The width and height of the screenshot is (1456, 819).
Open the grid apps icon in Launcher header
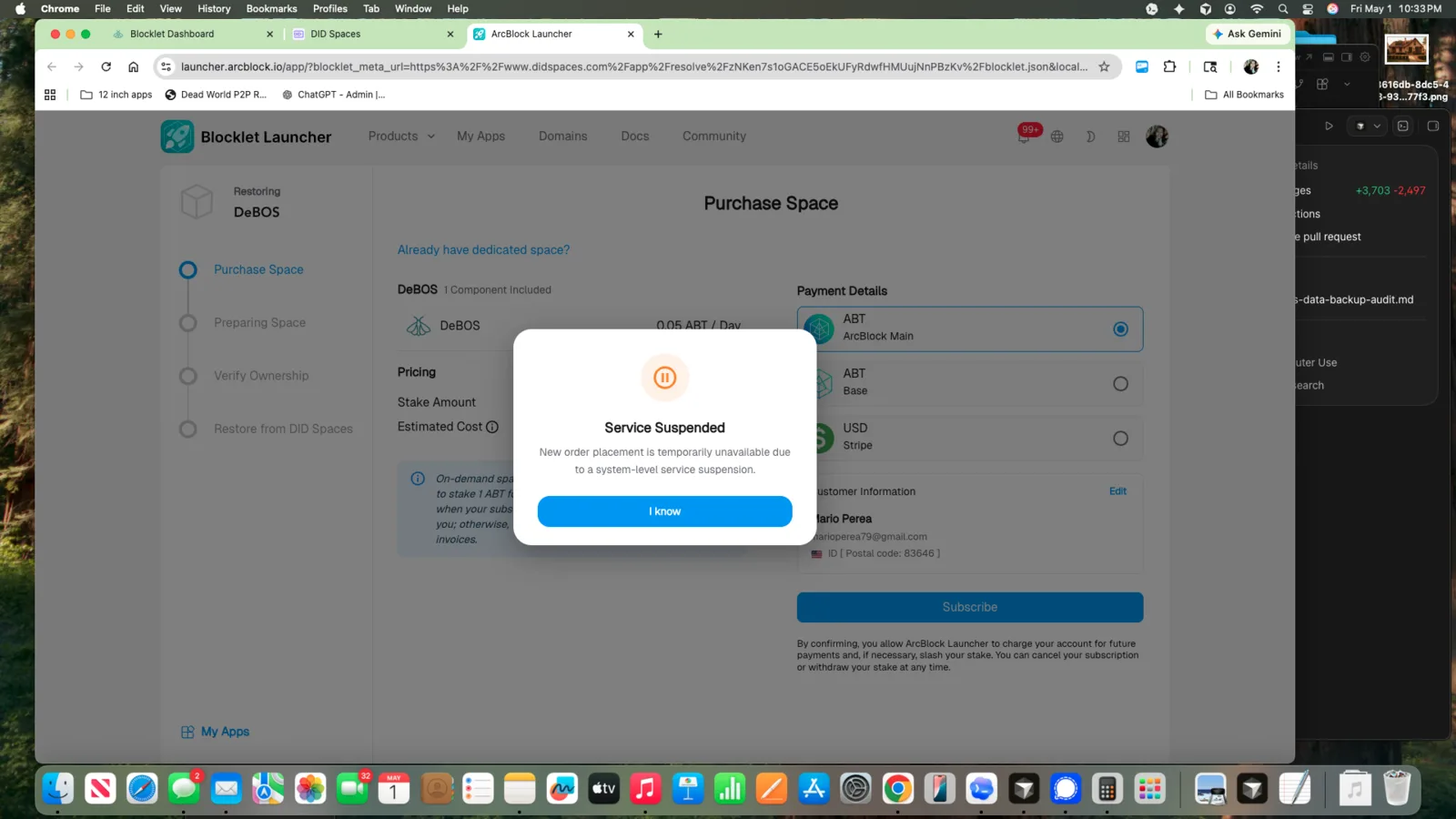1124,136
